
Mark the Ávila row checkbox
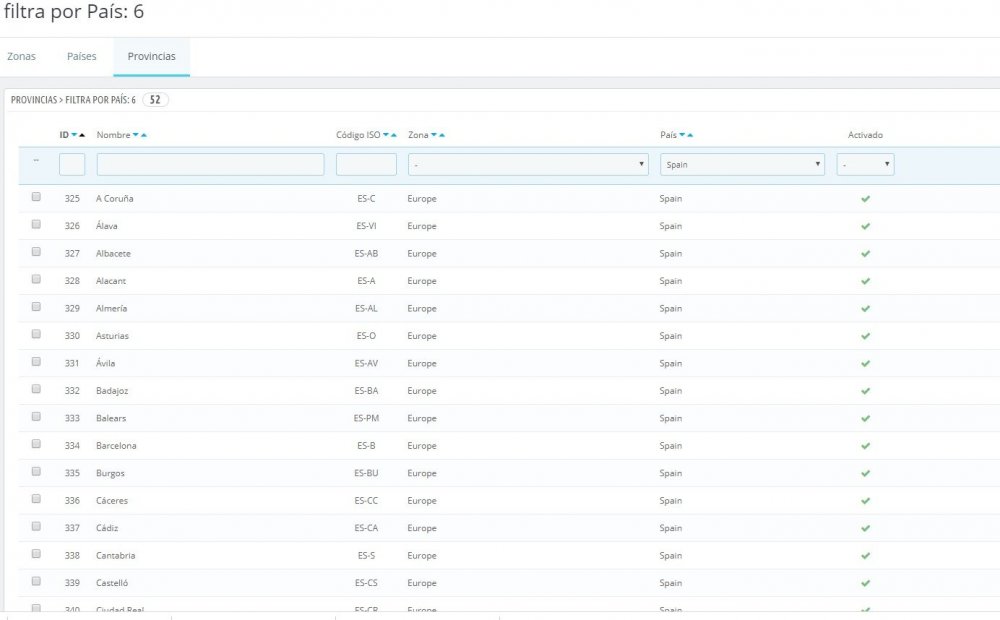pyautogui.click(x=36, y=362)
